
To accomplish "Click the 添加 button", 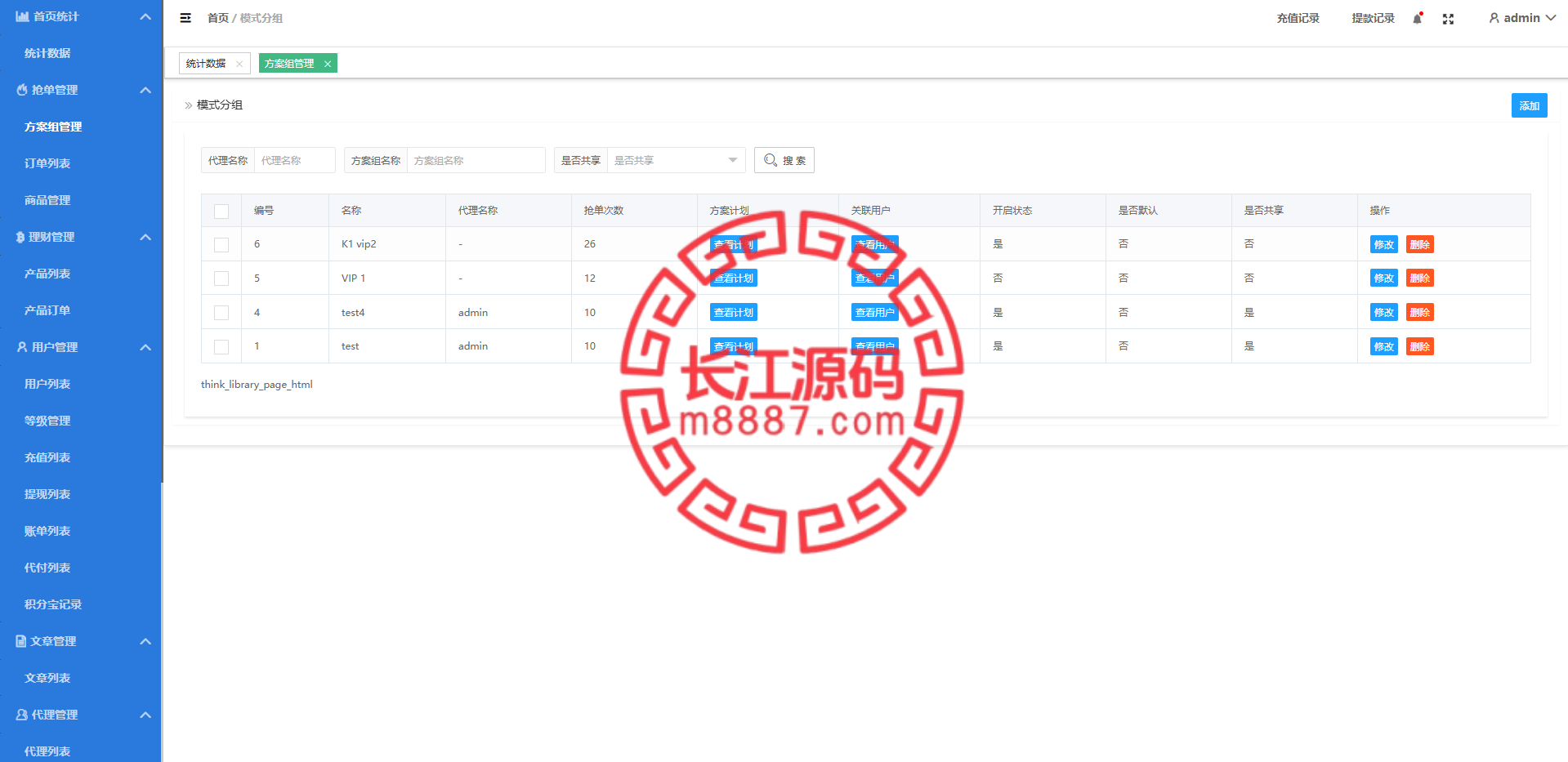I will (x=1529, y=105).
